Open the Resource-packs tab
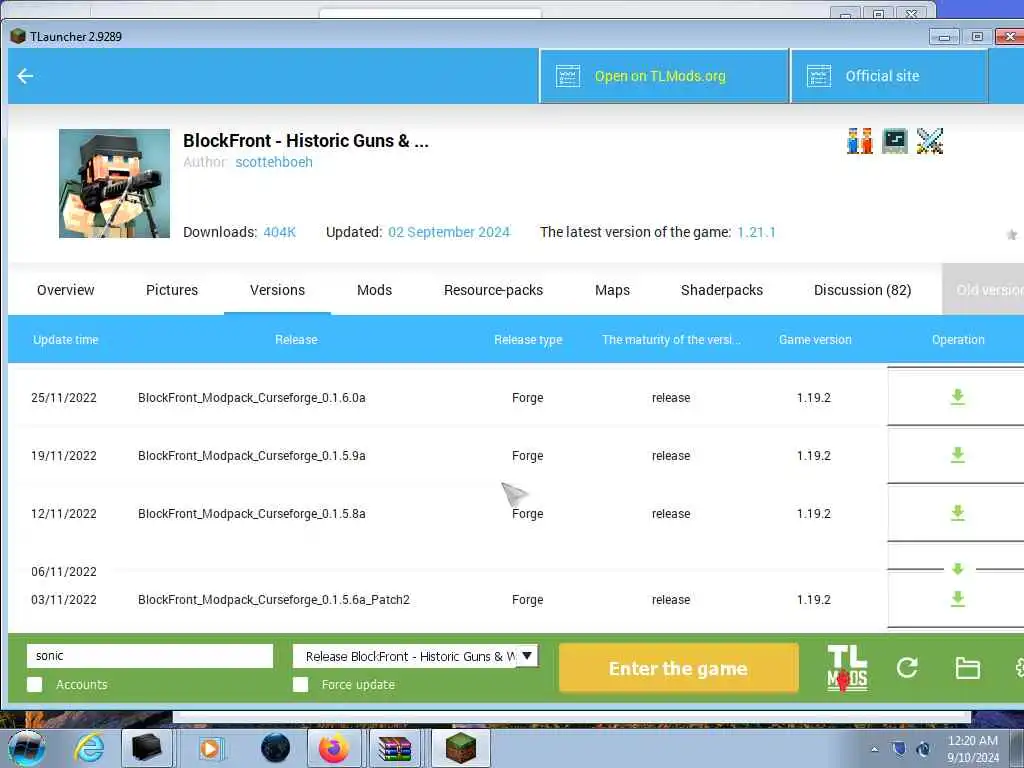Image resolution: width=1024 pixels, height=768 pixels. (494, 290)
